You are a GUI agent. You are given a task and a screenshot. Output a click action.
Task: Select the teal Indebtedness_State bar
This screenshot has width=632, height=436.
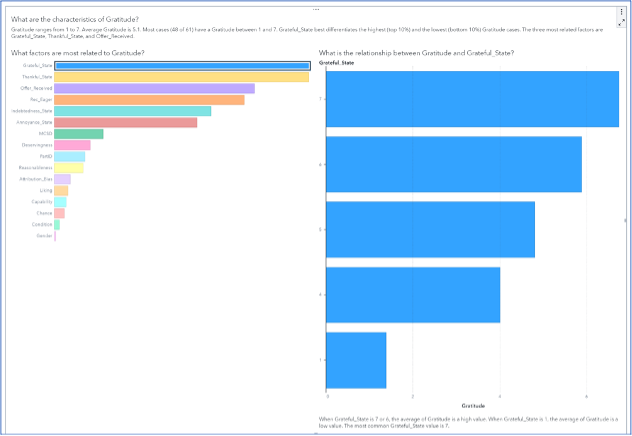(x=132, y=111)
